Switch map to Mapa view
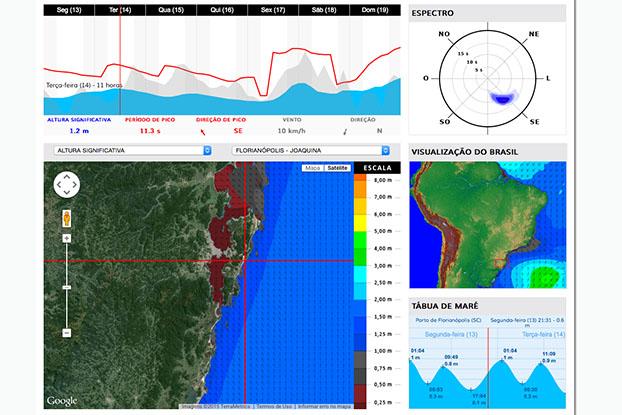This screenshot has height=415, width=622. coord(313,168)
